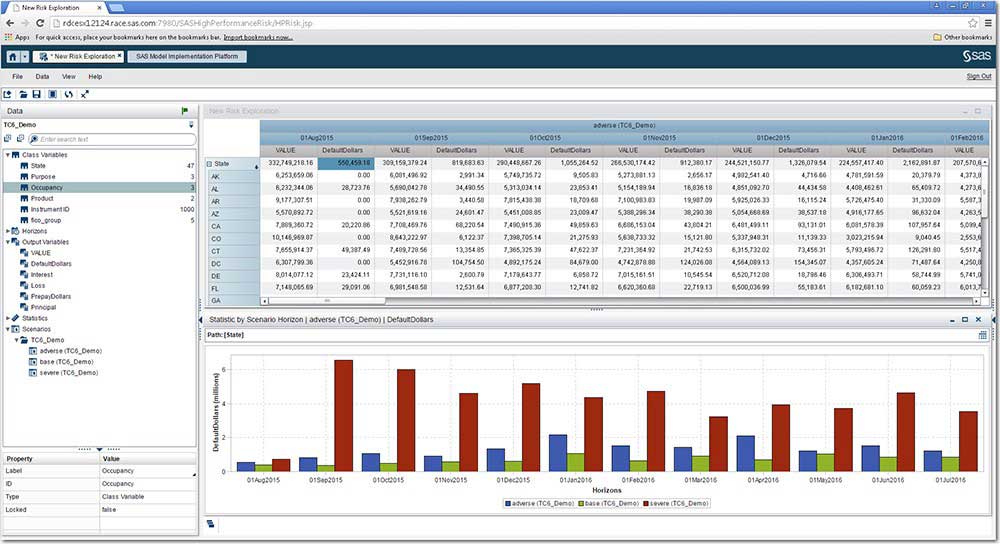Collapse the TC6_Demo scenario folder
The width and height of the screenshot is (1000, 544).
[17, 340]
